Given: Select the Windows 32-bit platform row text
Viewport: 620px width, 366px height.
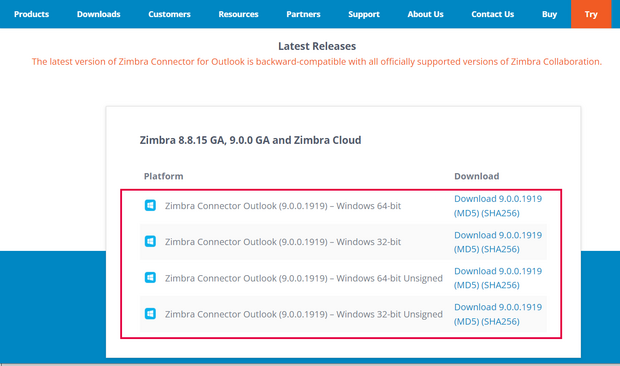Looking at the screenshot, I should point(283,242).
